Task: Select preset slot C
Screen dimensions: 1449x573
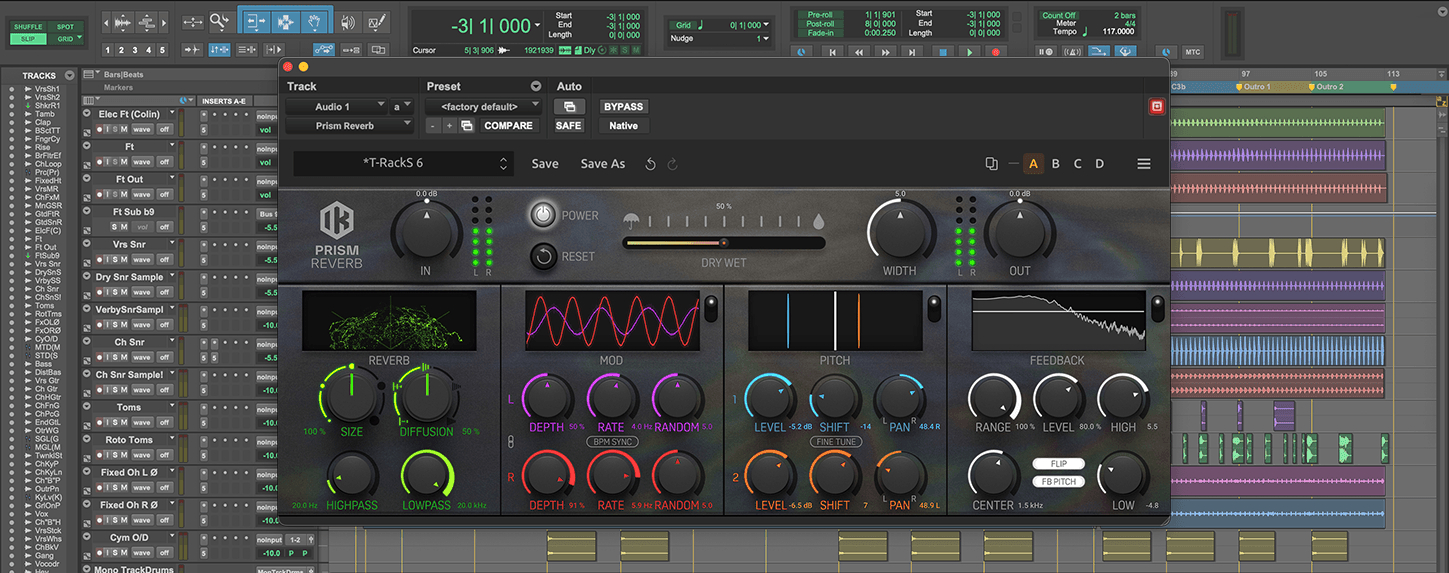Action: pos(1078,164)
